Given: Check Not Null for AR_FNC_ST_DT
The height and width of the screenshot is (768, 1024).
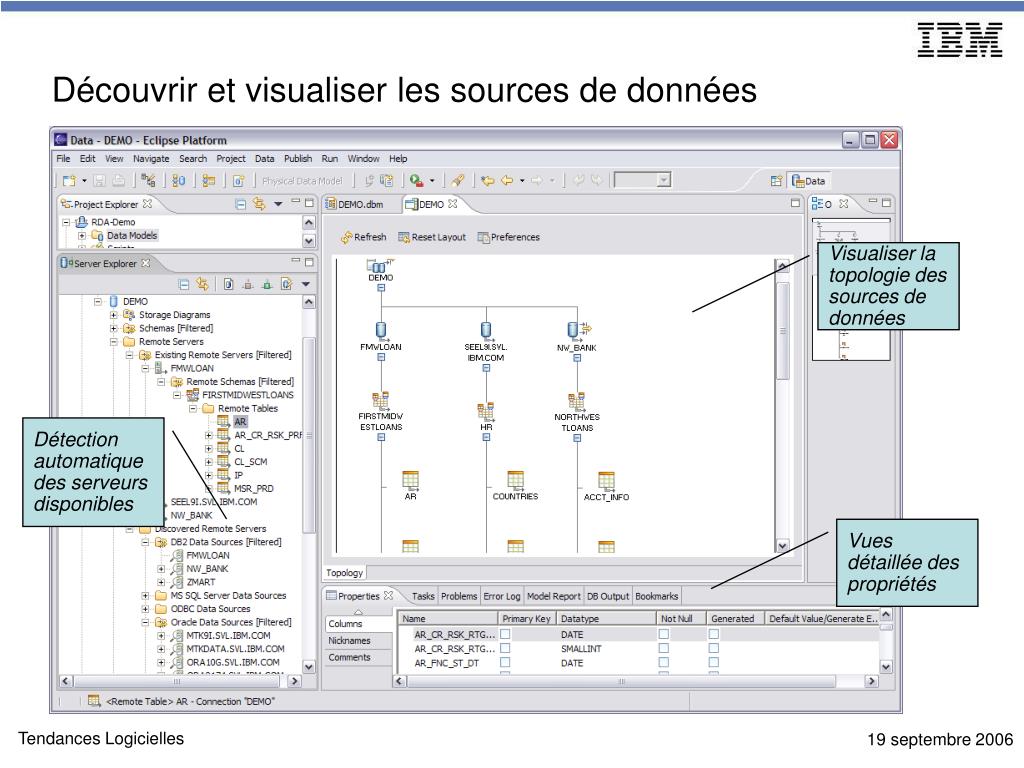Looking at the screenshot, I should coord(664,662).
